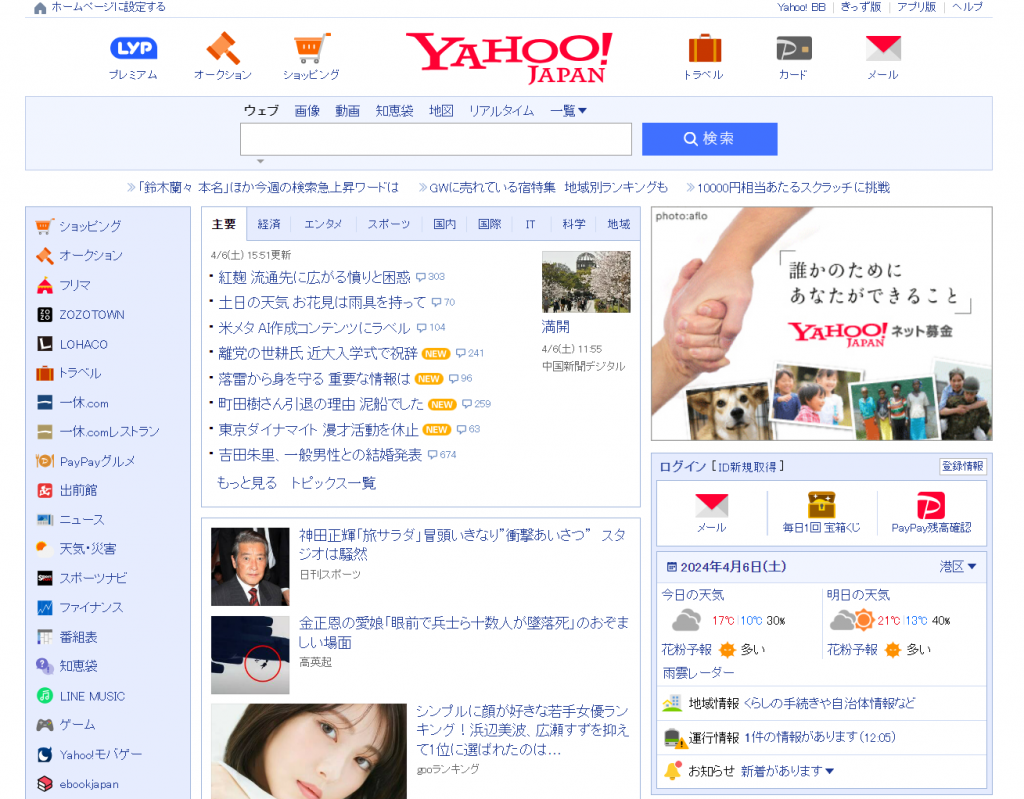1024x799 pixels.
Task: Open the Yahoo!ネット募金 banner ad
Action: [x=822, y=323]
